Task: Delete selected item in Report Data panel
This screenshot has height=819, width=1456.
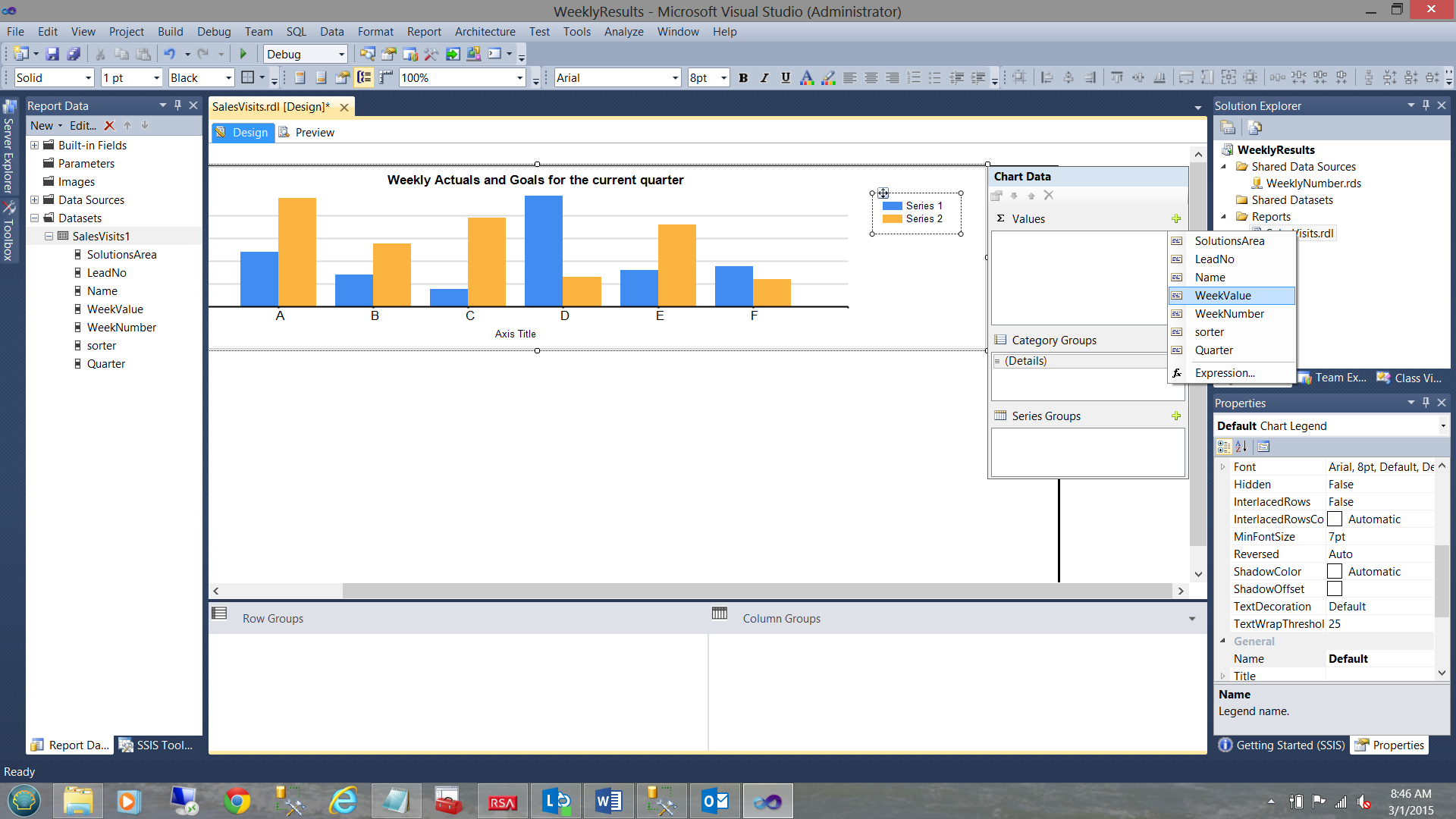Action: pyautogui.click(x=109, y=126)
